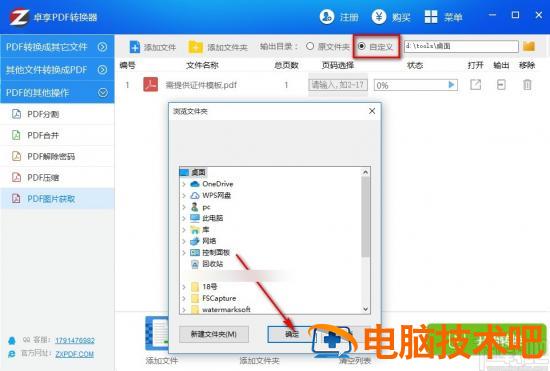Select the 原文件夹 radio button
Image resolution: width=550 pixels, height=371 pixels.
point(310,46)
